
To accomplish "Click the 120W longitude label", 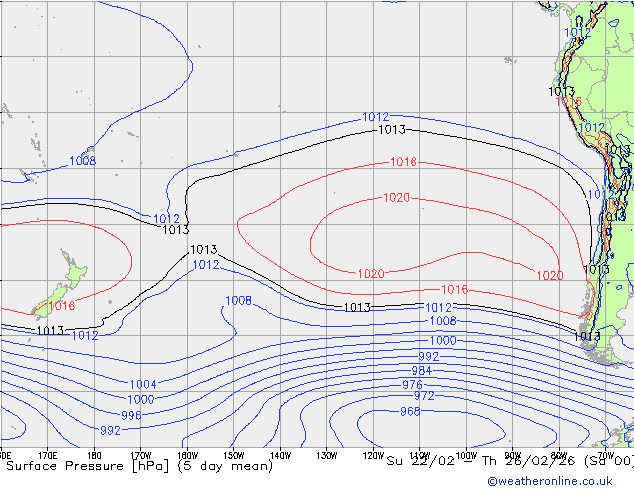I will [373, 456].
